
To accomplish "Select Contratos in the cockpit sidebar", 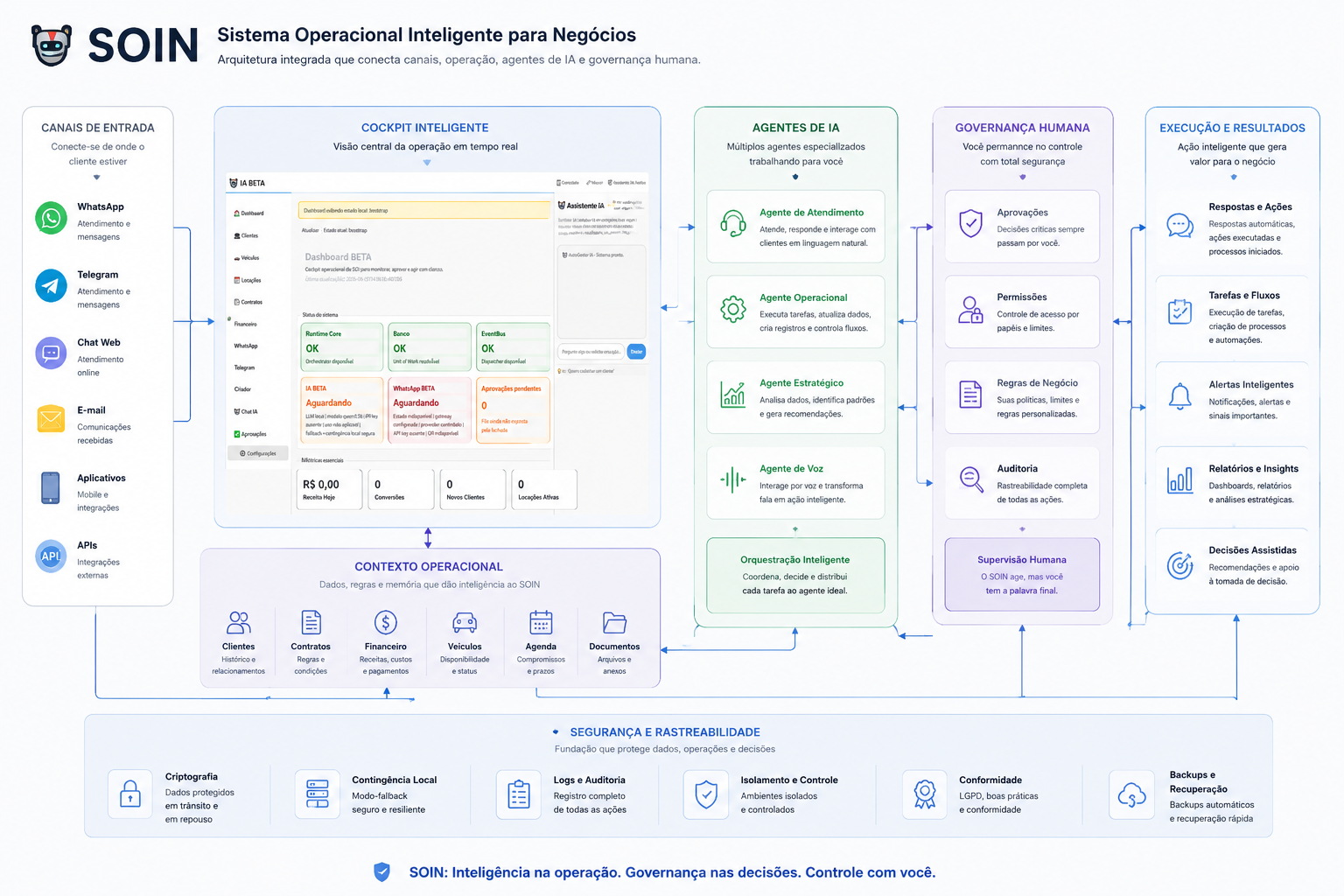I will [248, 302].
